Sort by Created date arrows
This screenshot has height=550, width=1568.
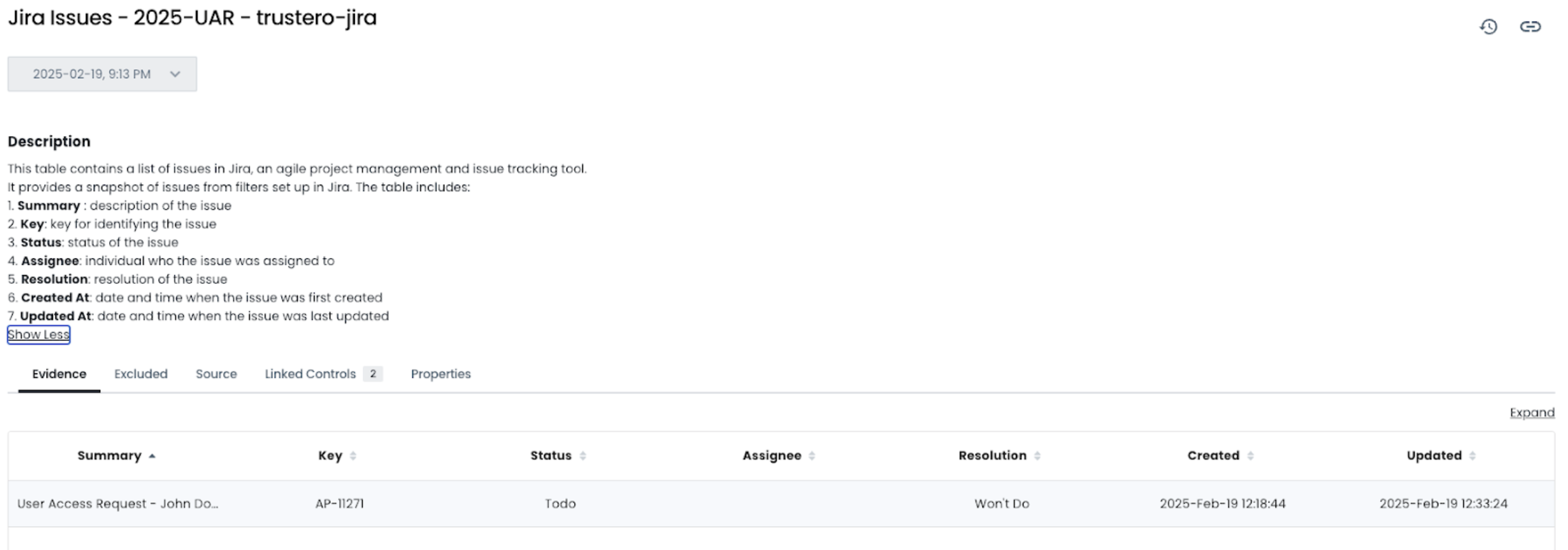click(x=1250, y=456)
